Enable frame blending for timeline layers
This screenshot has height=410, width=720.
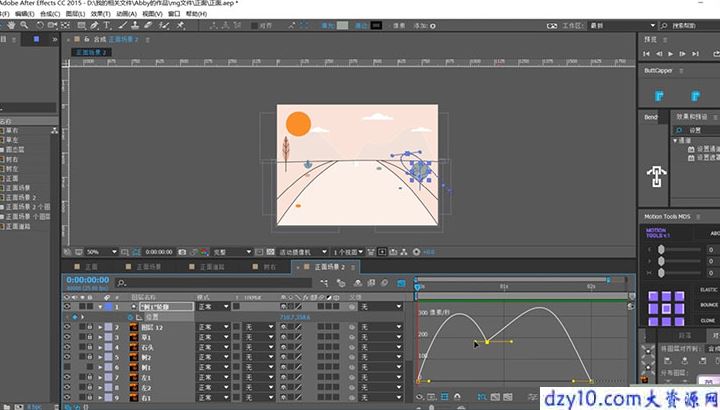(x=371, y=283)
